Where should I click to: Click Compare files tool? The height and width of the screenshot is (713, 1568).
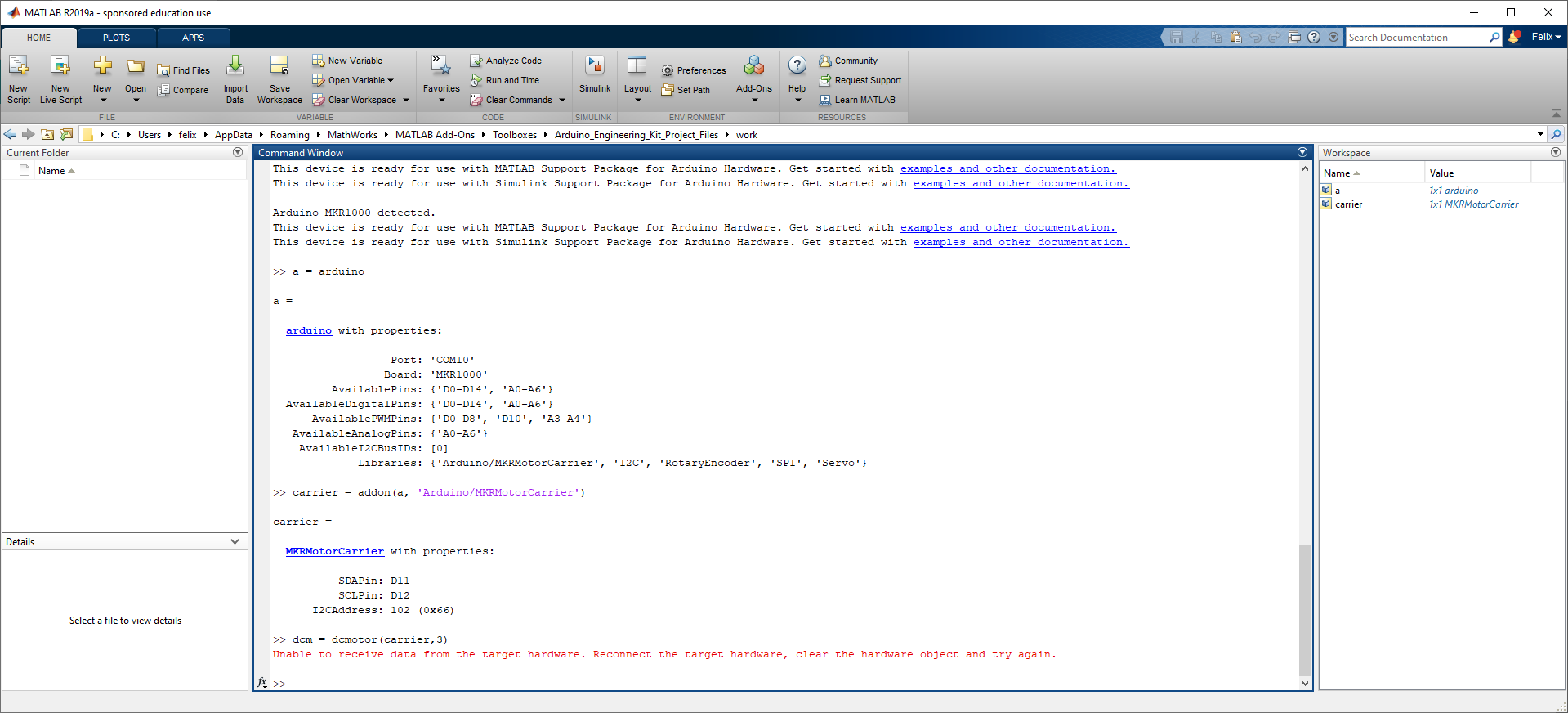tap(183, 90)
